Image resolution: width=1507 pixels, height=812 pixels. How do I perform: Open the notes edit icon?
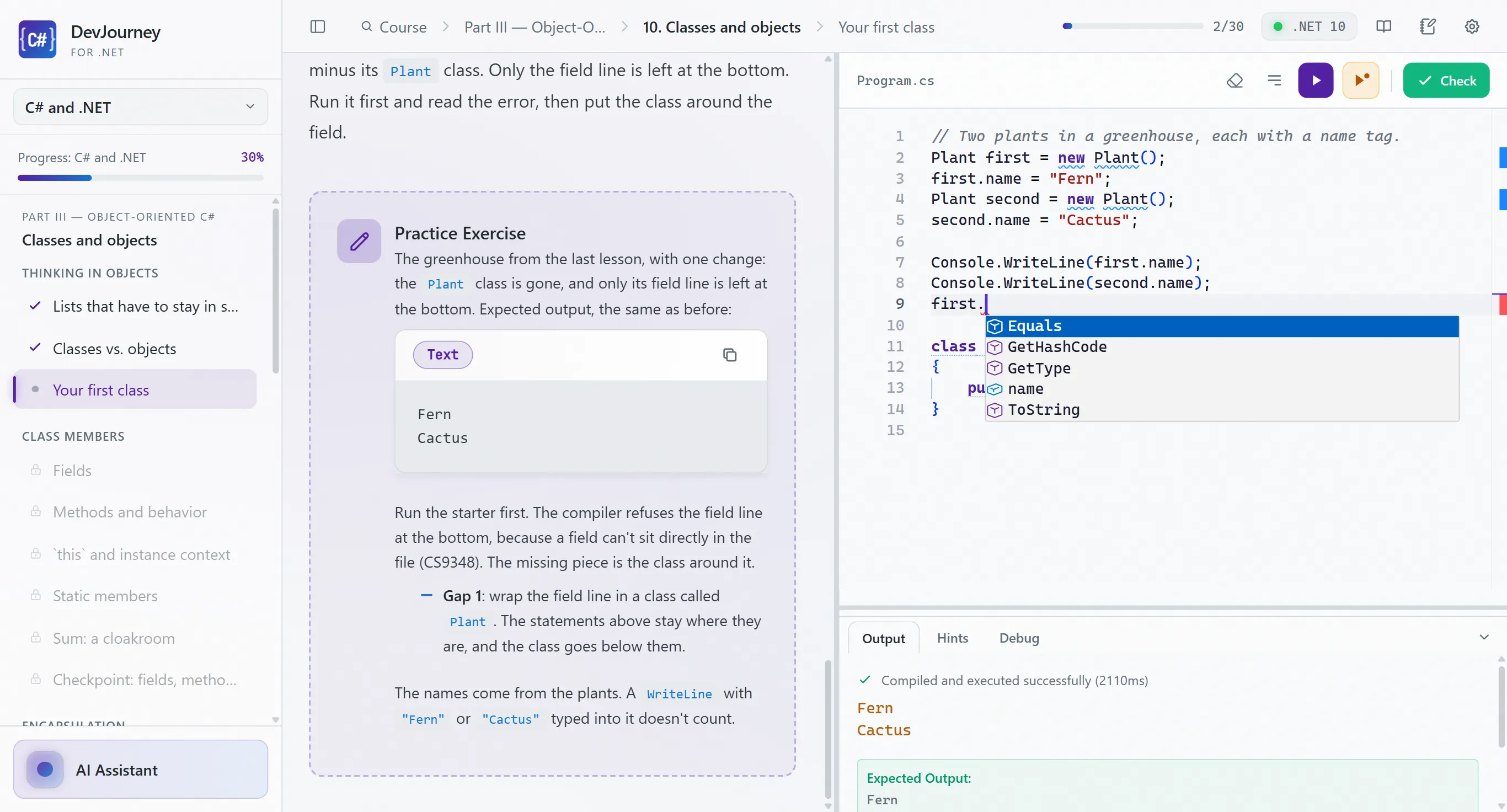point(1428,27)
